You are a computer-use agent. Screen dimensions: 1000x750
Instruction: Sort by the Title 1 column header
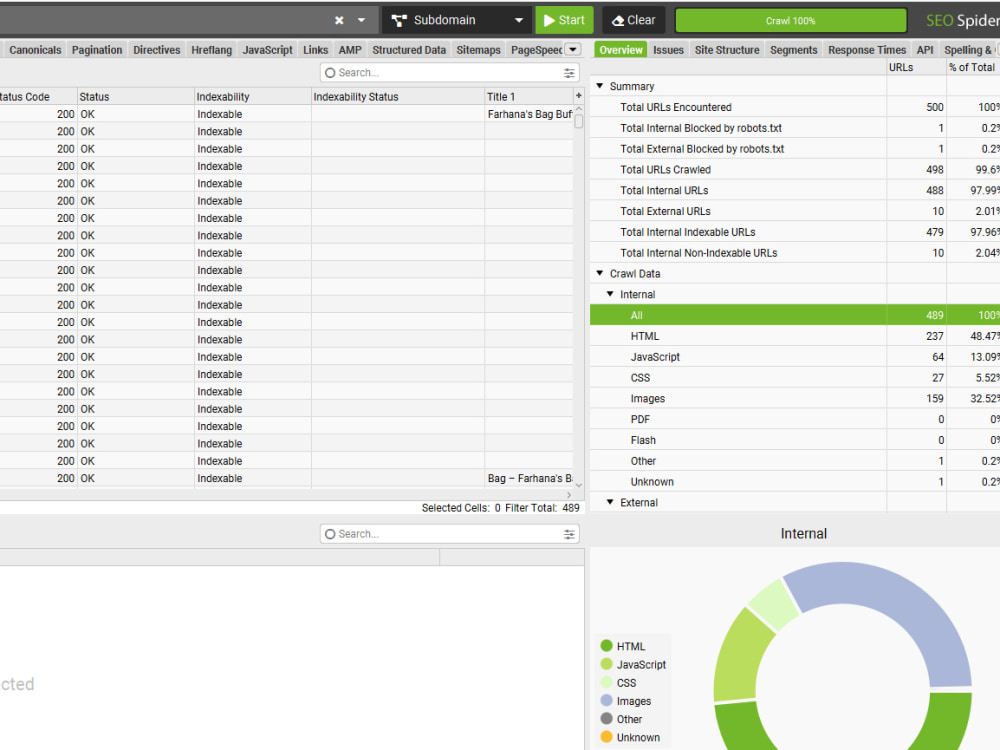click(x=529, y=97)
